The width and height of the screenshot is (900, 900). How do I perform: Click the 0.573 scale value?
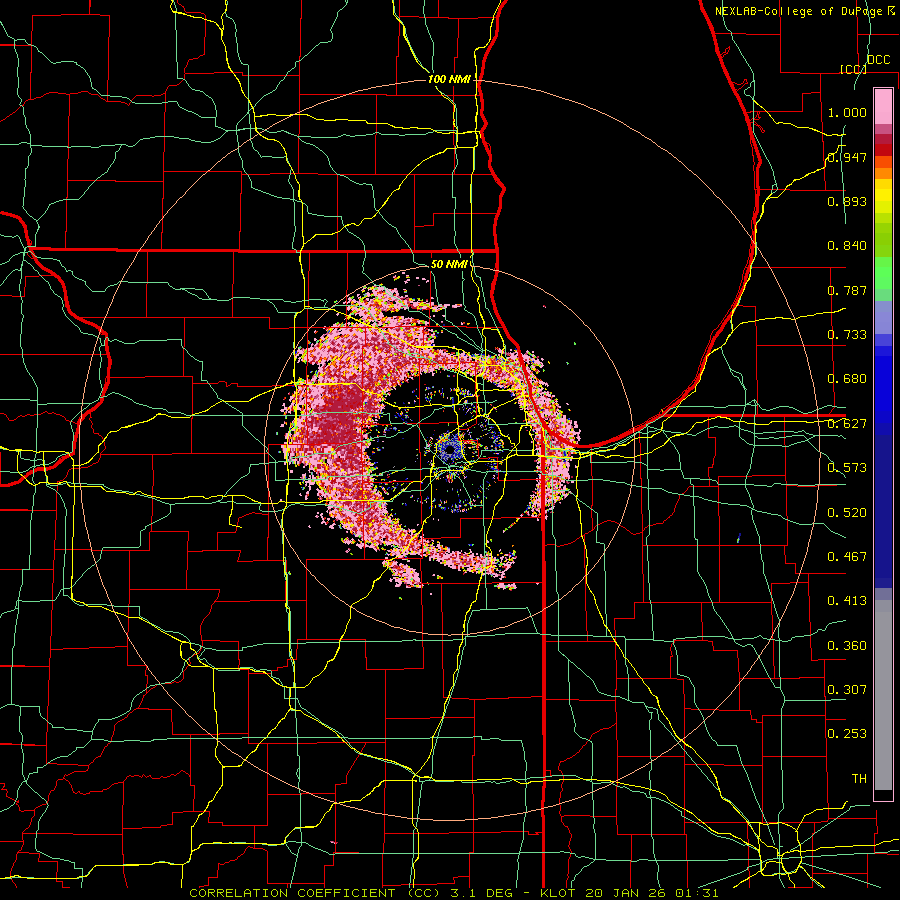tap(847, 468)
